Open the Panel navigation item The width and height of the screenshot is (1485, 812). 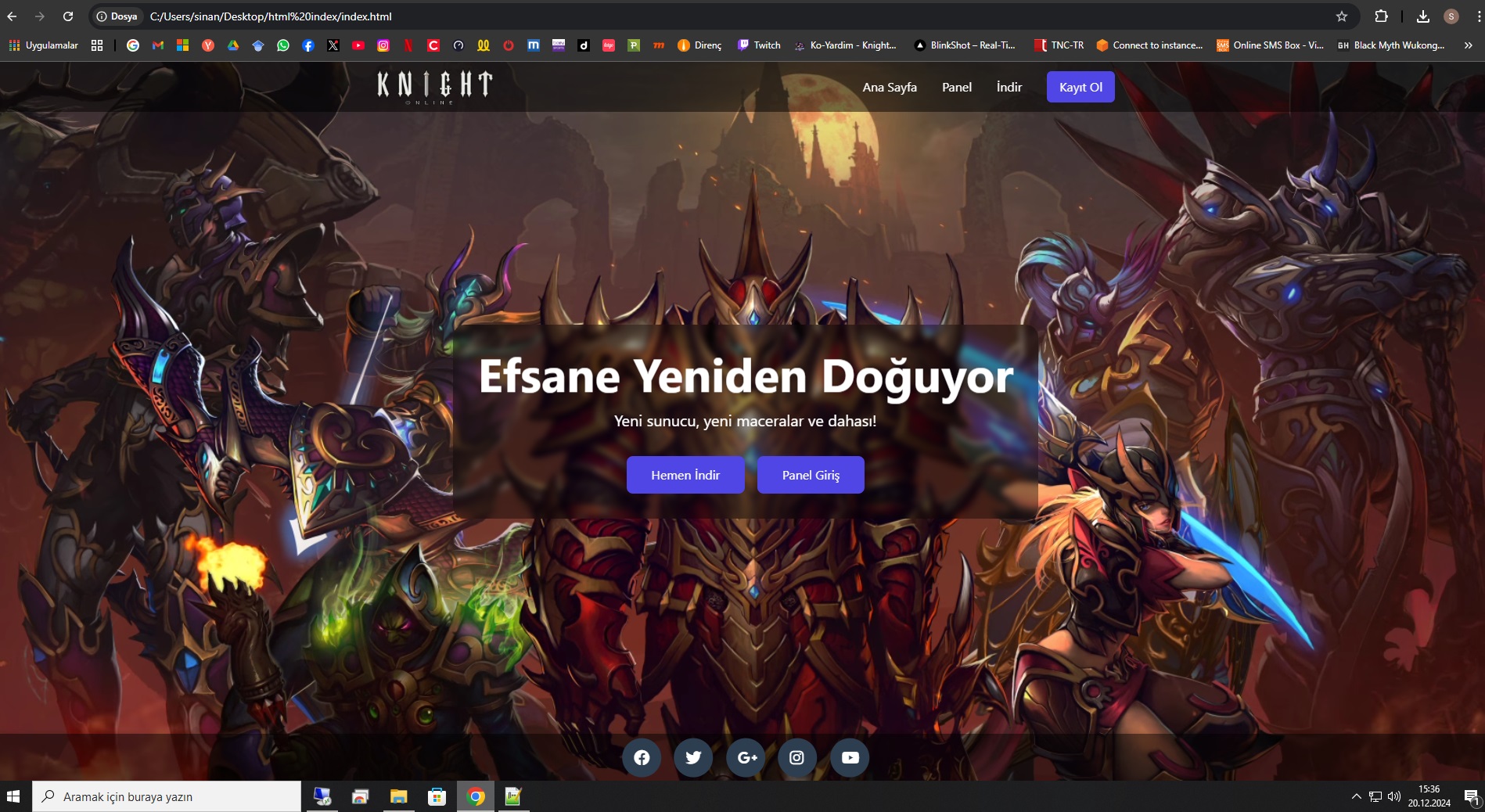coord(957,87)
